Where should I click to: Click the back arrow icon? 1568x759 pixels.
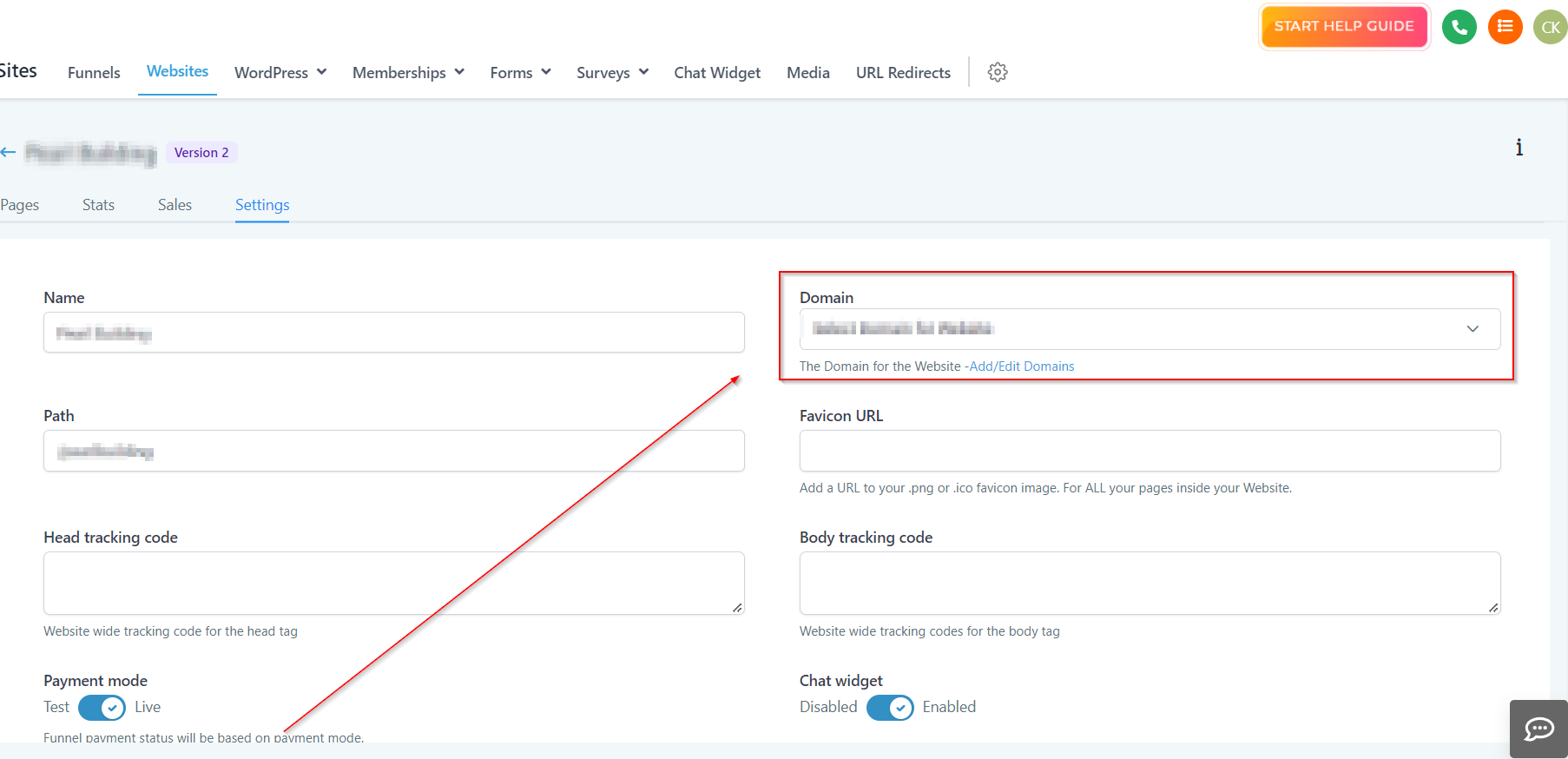(x=9, y=152)
